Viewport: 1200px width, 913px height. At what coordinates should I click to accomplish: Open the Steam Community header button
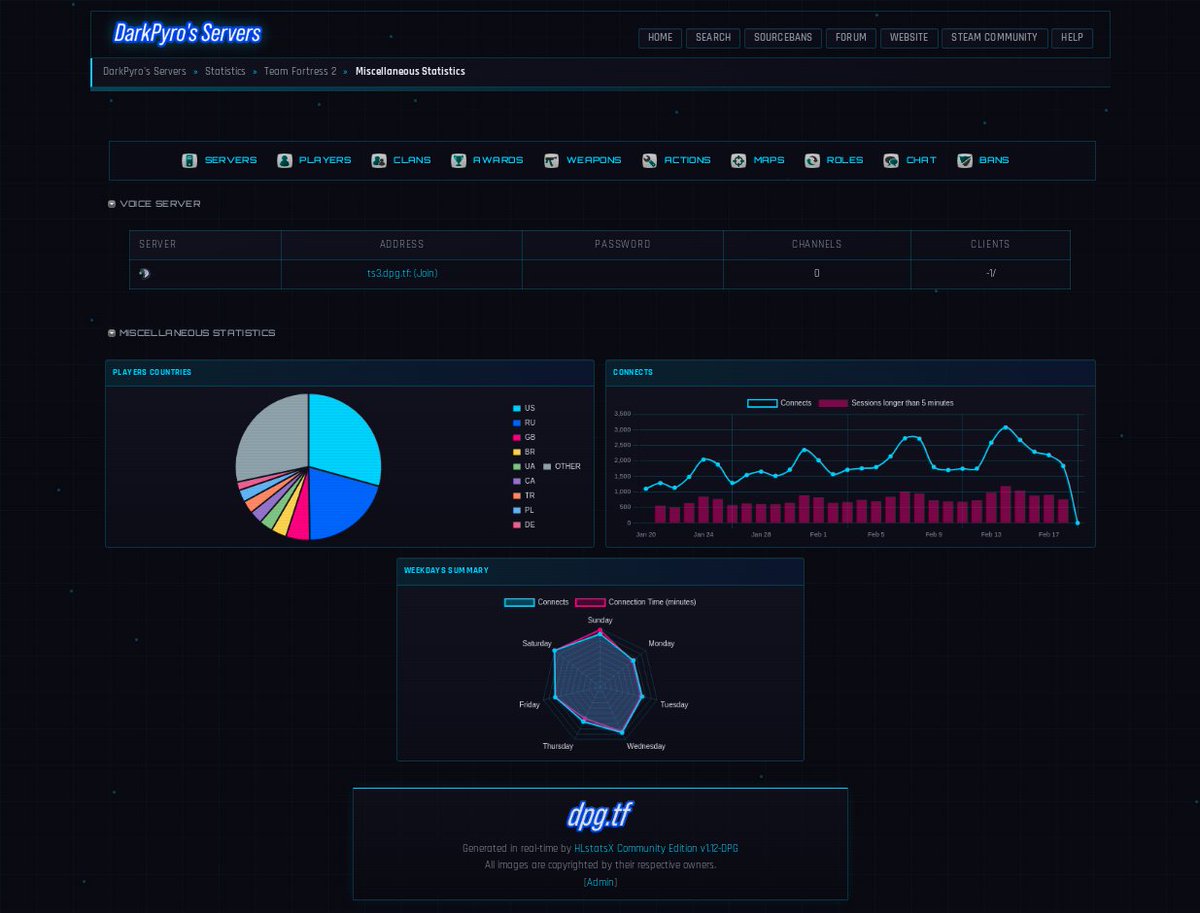(994, 38)
